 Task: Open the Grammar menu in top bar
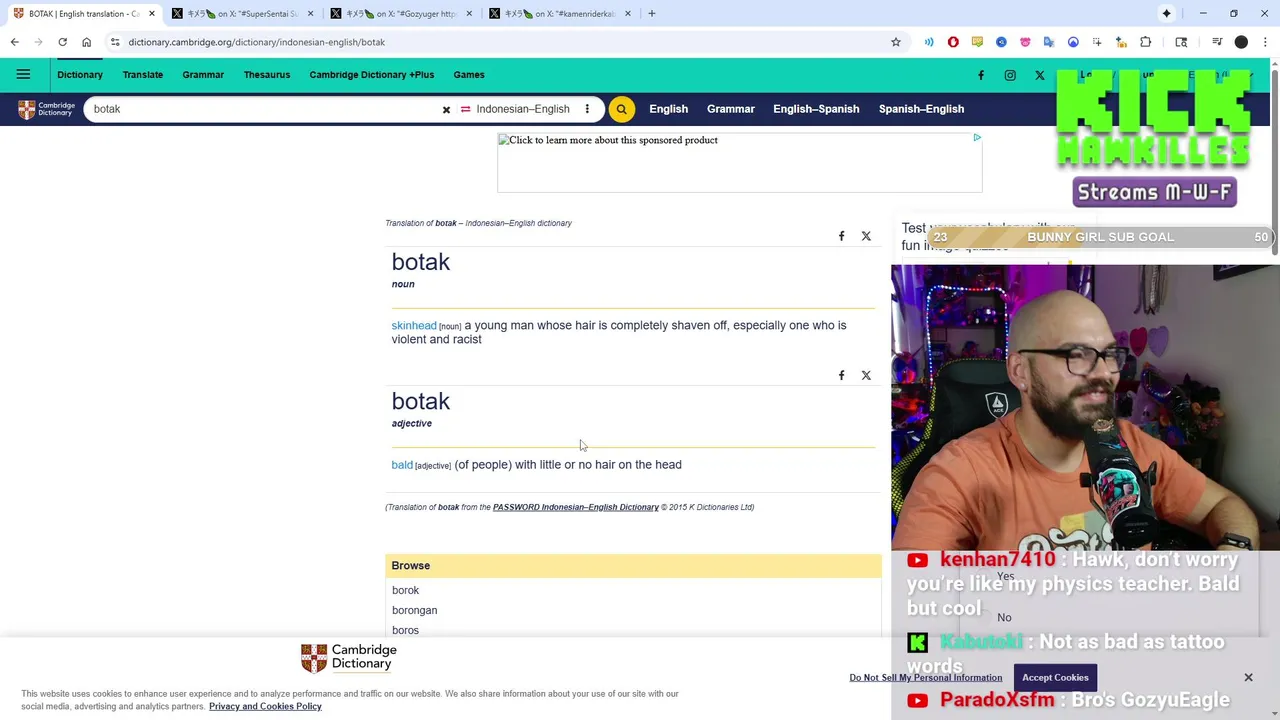[203, 74]
